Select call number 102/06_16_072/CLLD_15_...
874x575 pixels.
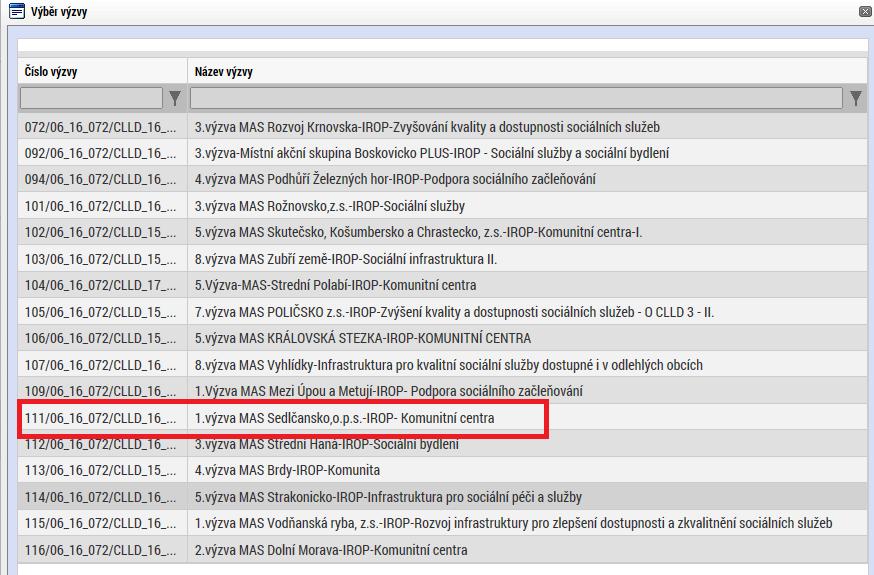pos(100,232)
